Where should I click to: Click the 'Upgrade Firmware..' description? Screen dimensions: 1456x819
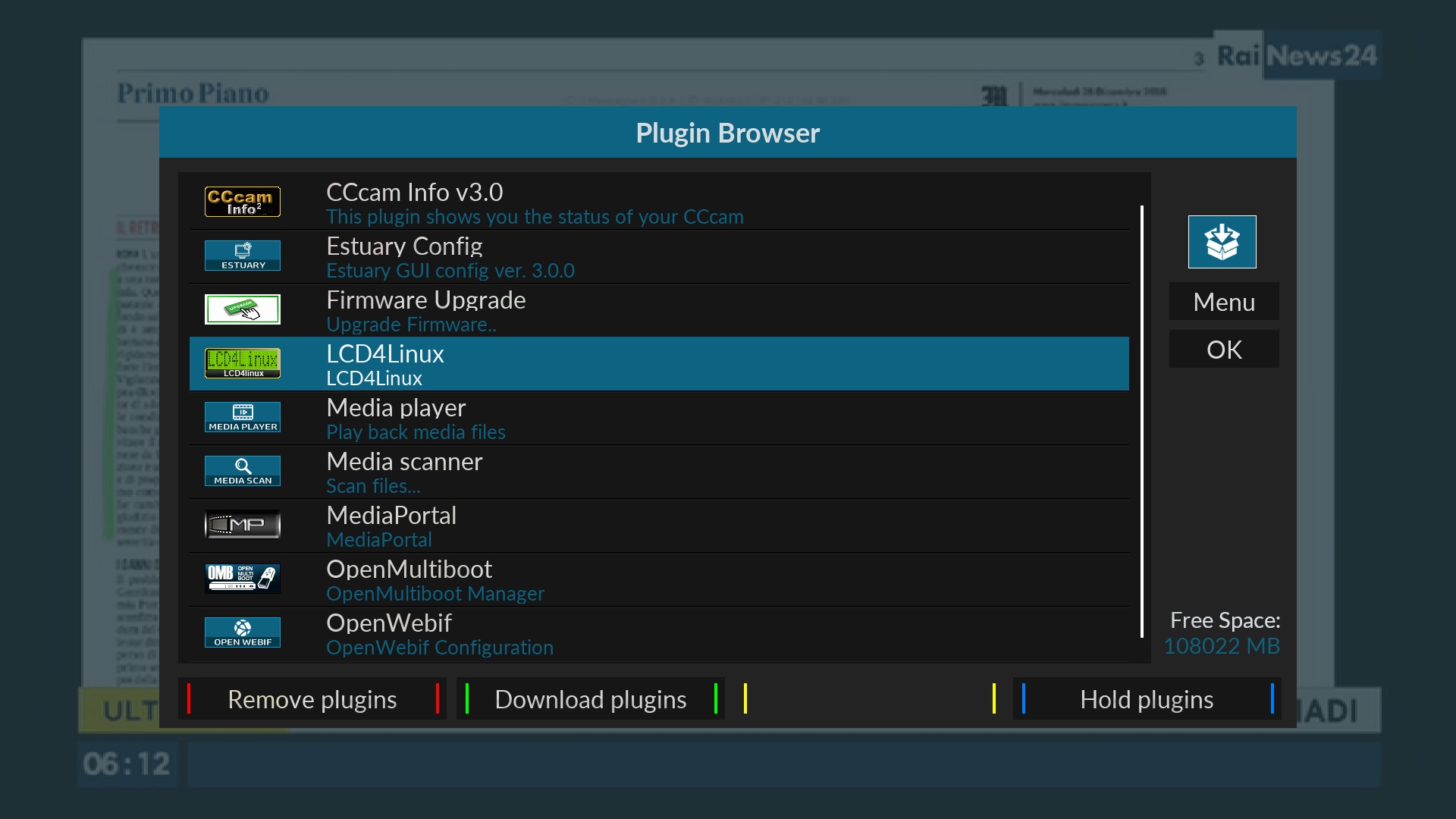(x=411, y=325)
